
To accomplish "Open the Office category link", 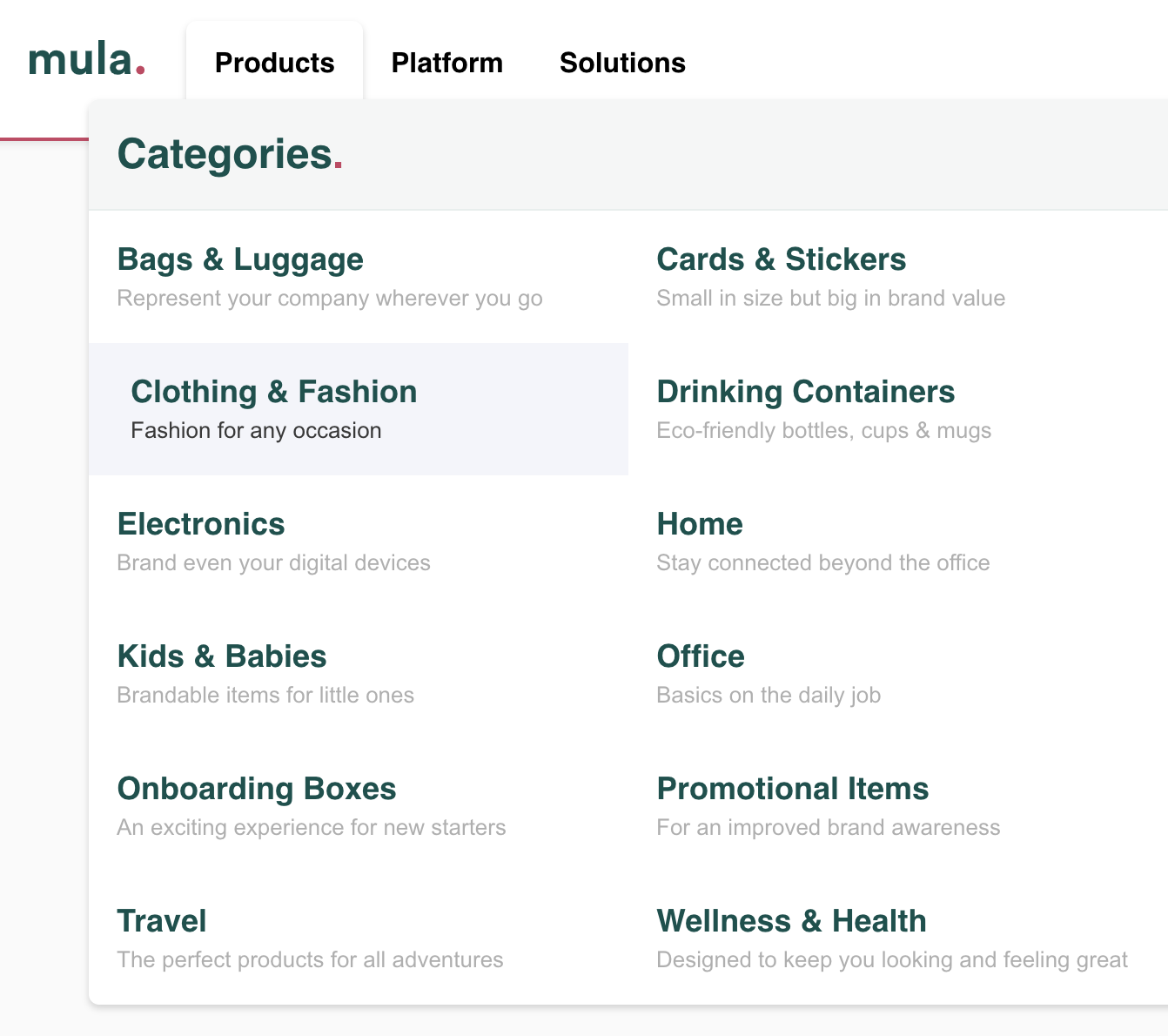I will click(701, 656).
